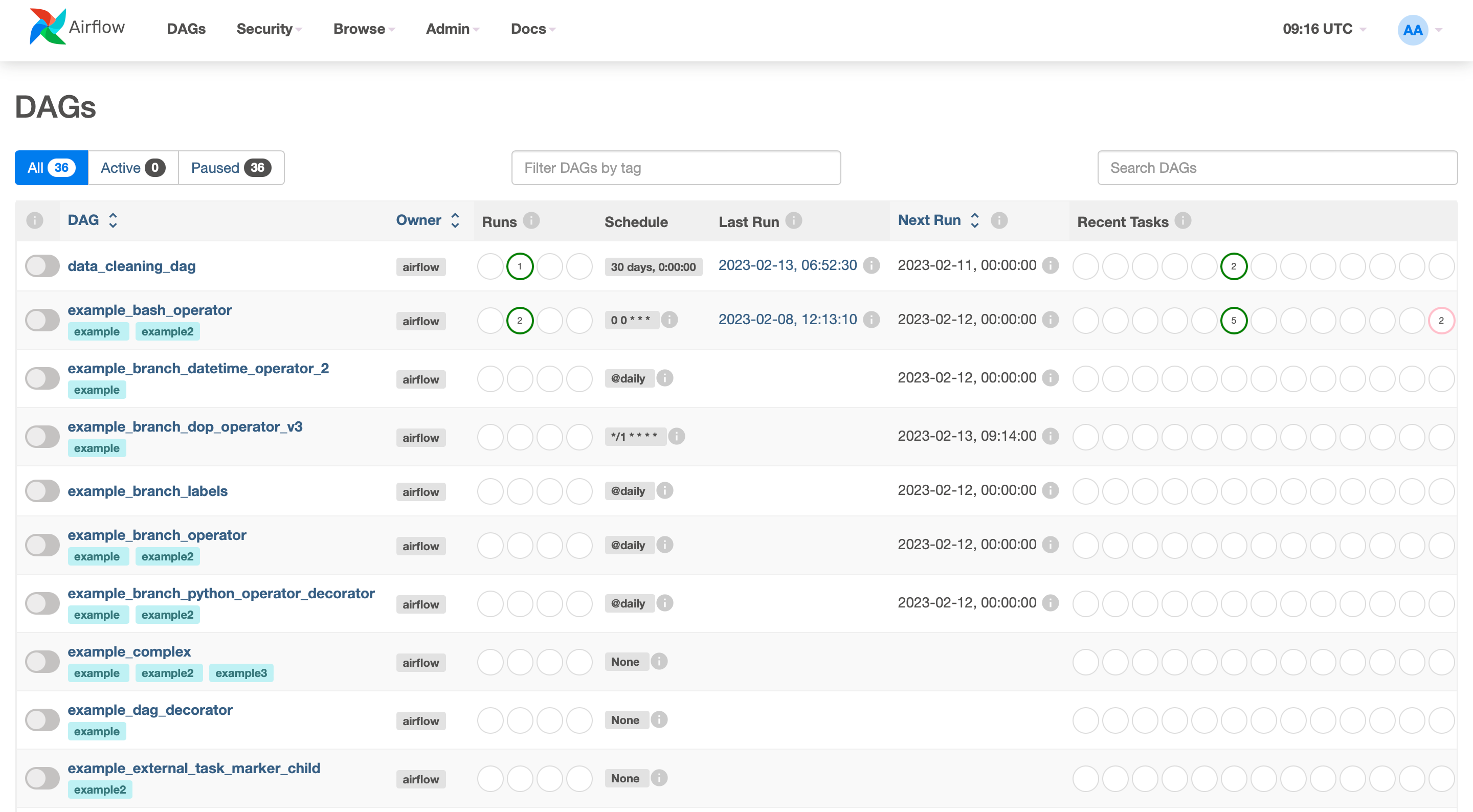The image size is (1473, 812).
Task: Open the AA user account menu
Action: coord(1420,30)
